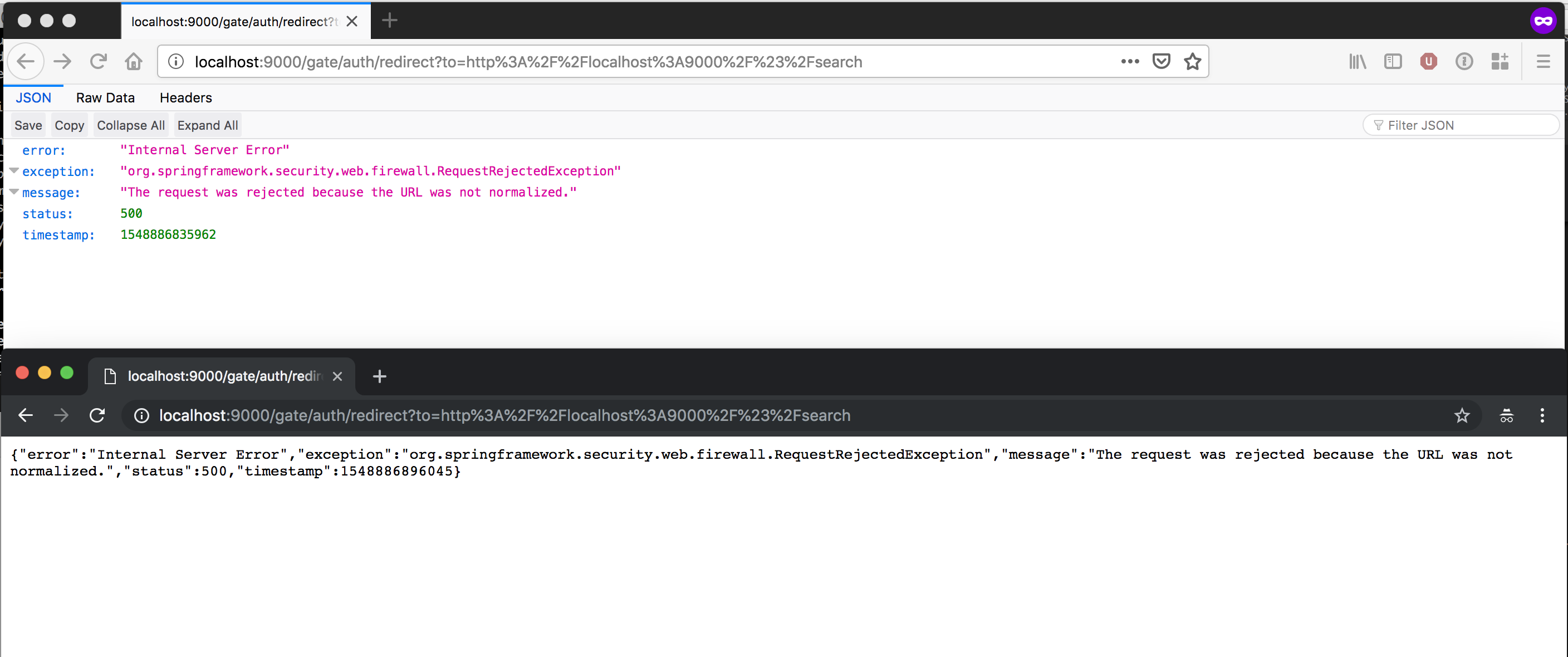Open the Library icon in Firefox toolbar
This screenshot has height=657, width=1568.
click(x=1358, y=61)
